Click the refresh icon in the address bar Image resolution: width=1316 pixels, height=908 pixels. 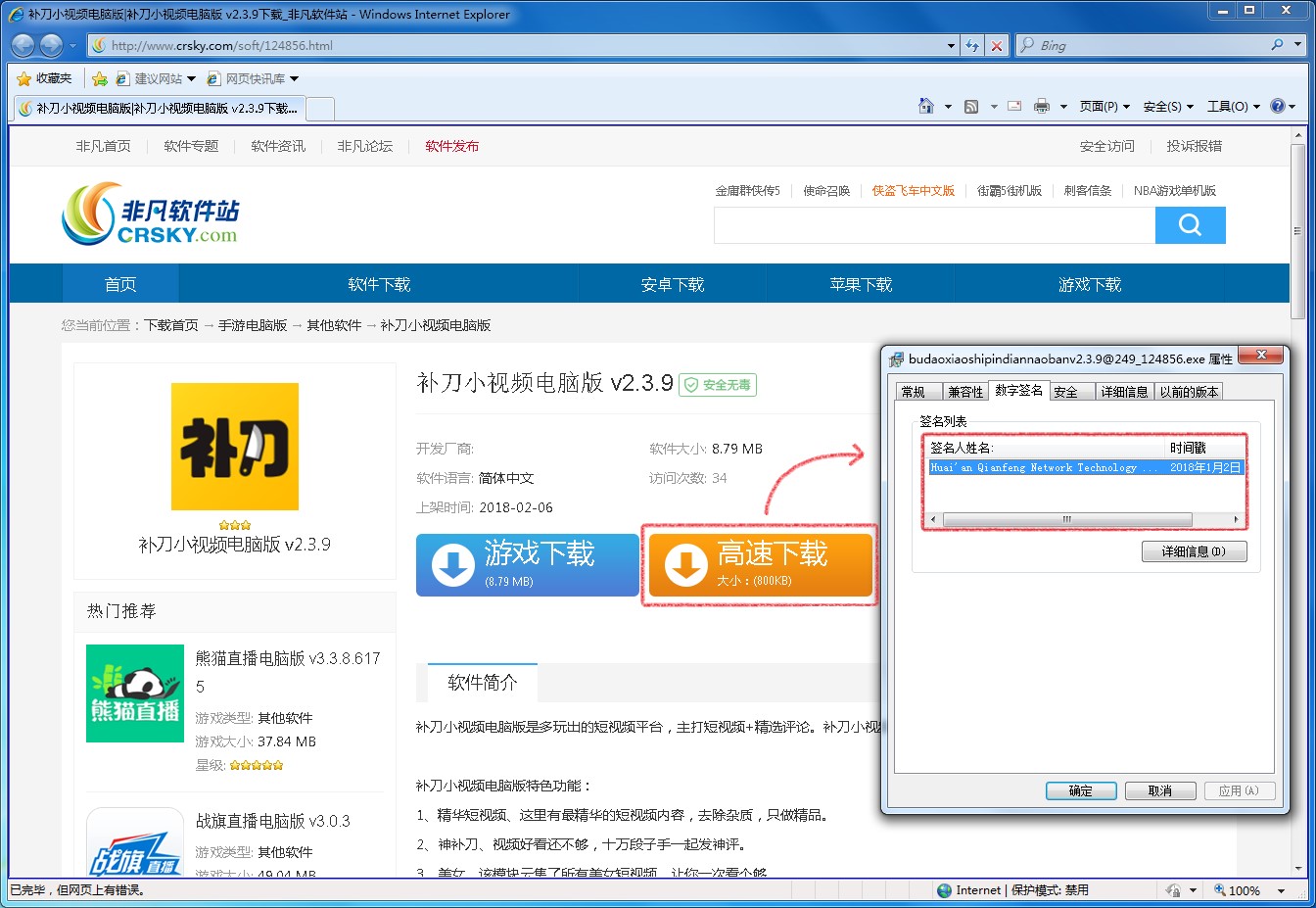(971, 45)
